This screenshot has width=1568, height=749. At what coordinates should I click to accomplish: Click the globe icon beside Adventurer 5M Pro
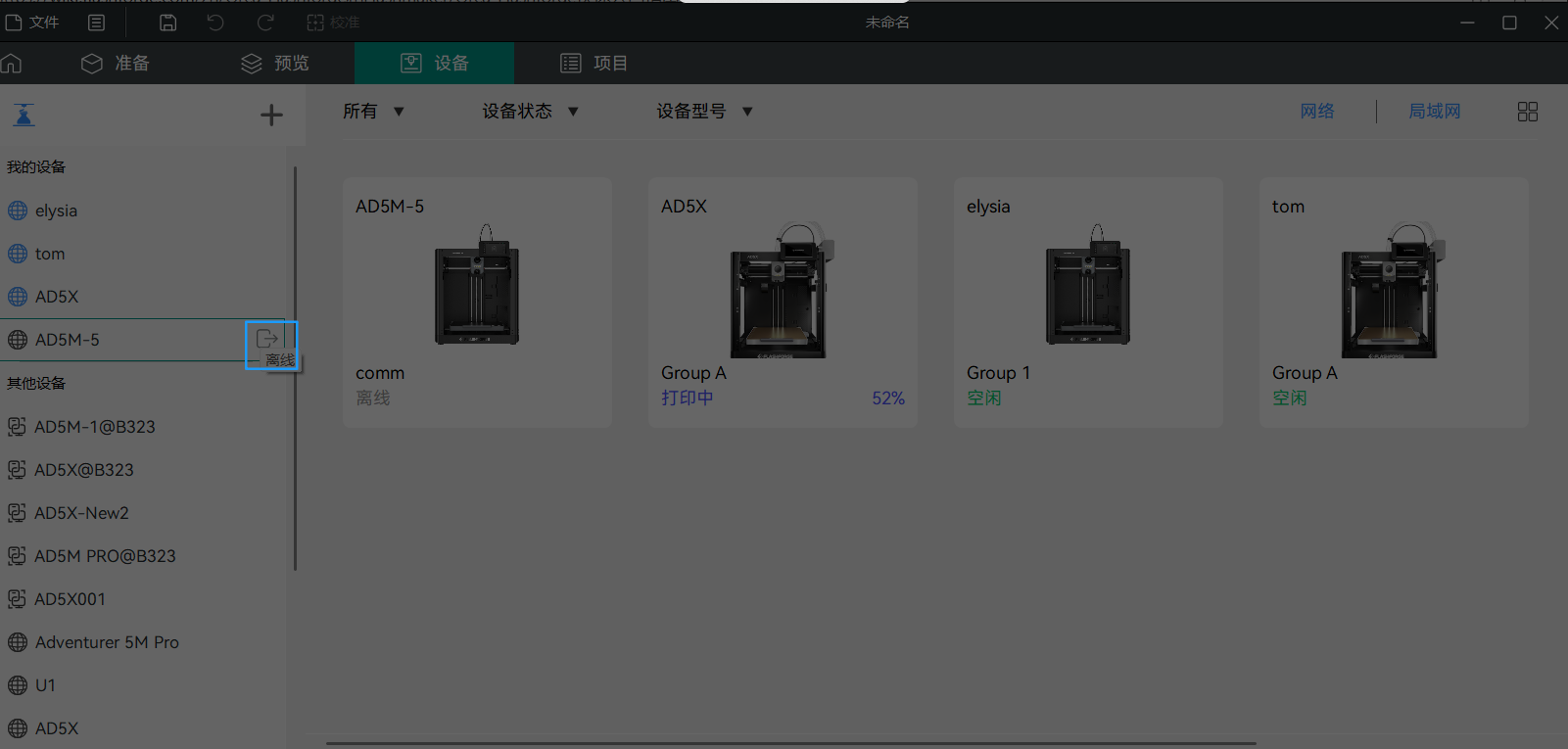coord(18,642)
